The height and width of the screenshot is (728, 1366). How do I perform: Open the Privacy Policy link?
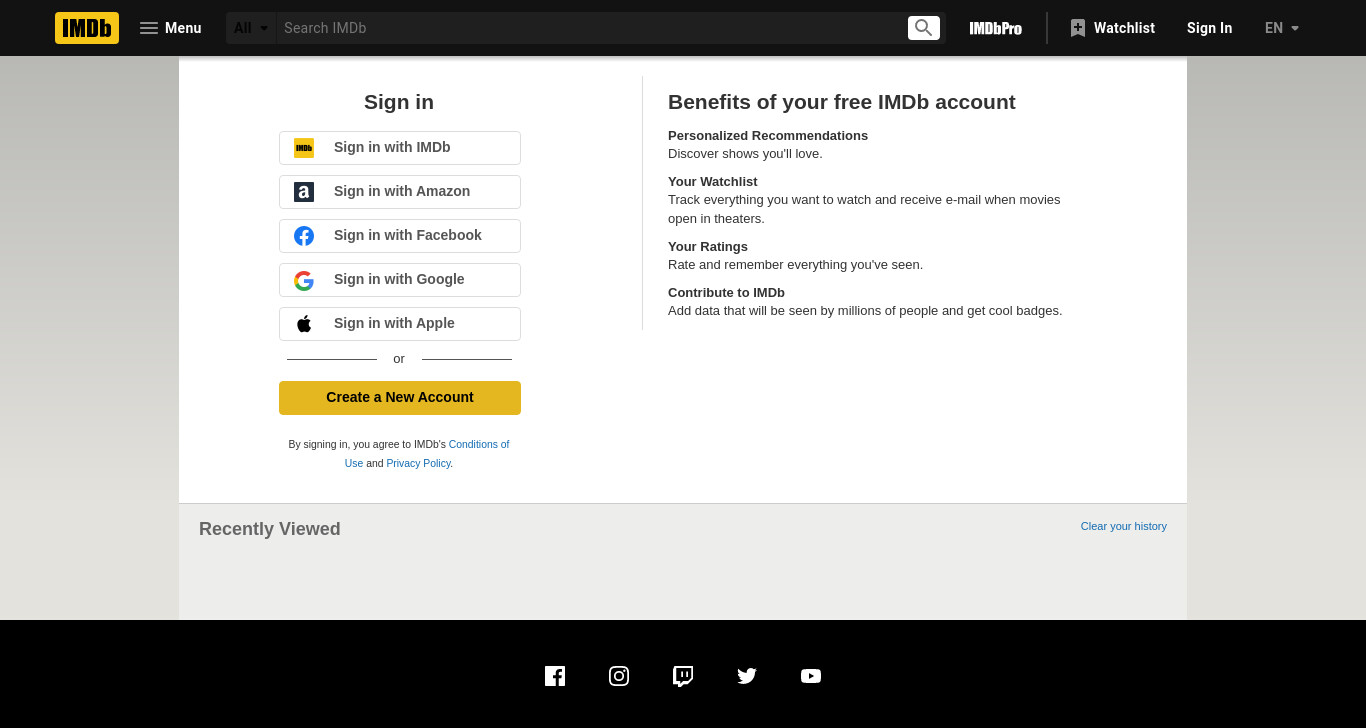[418, 463]
